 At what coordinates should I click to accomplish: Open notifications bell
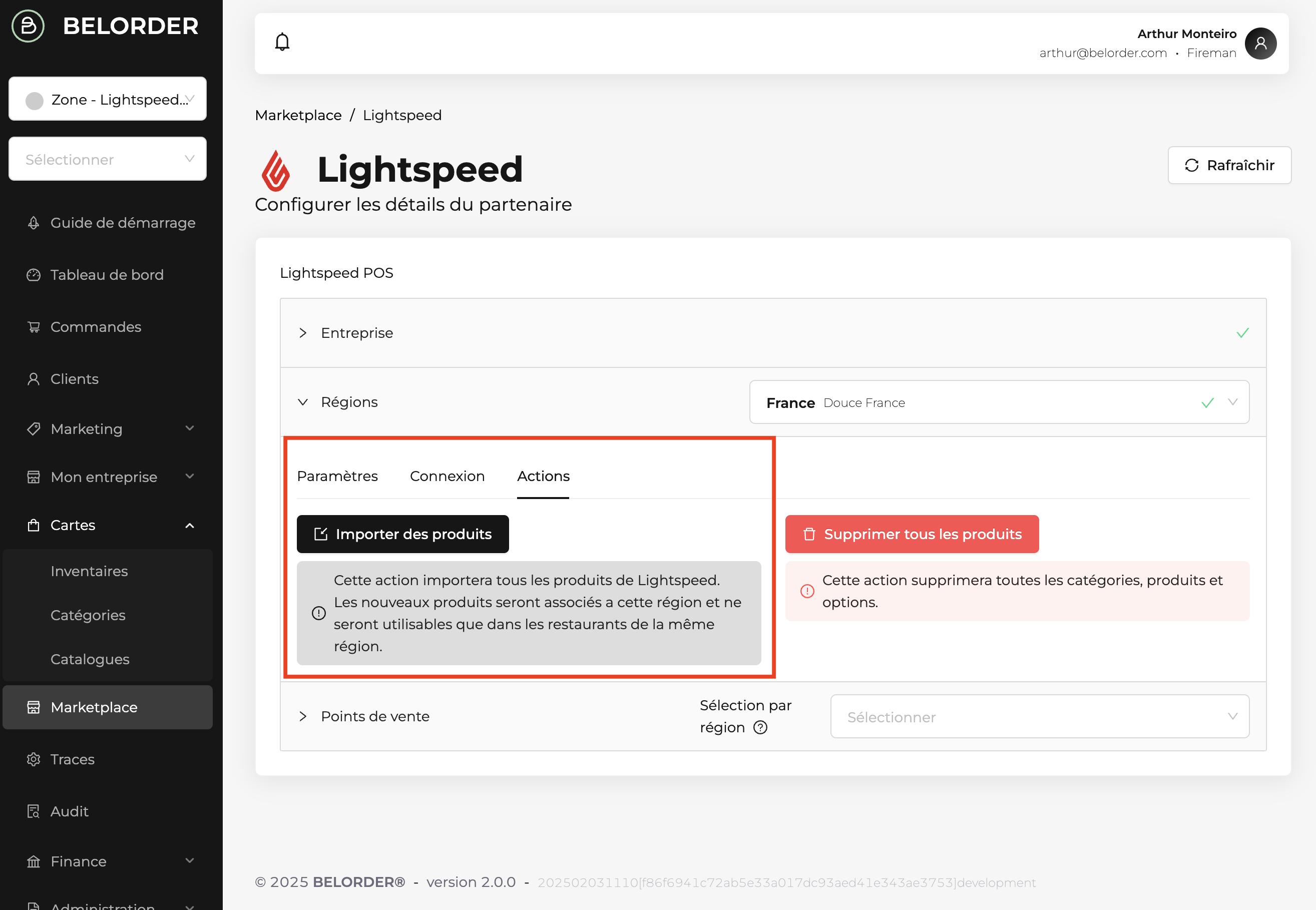click(x=282, y=42)
